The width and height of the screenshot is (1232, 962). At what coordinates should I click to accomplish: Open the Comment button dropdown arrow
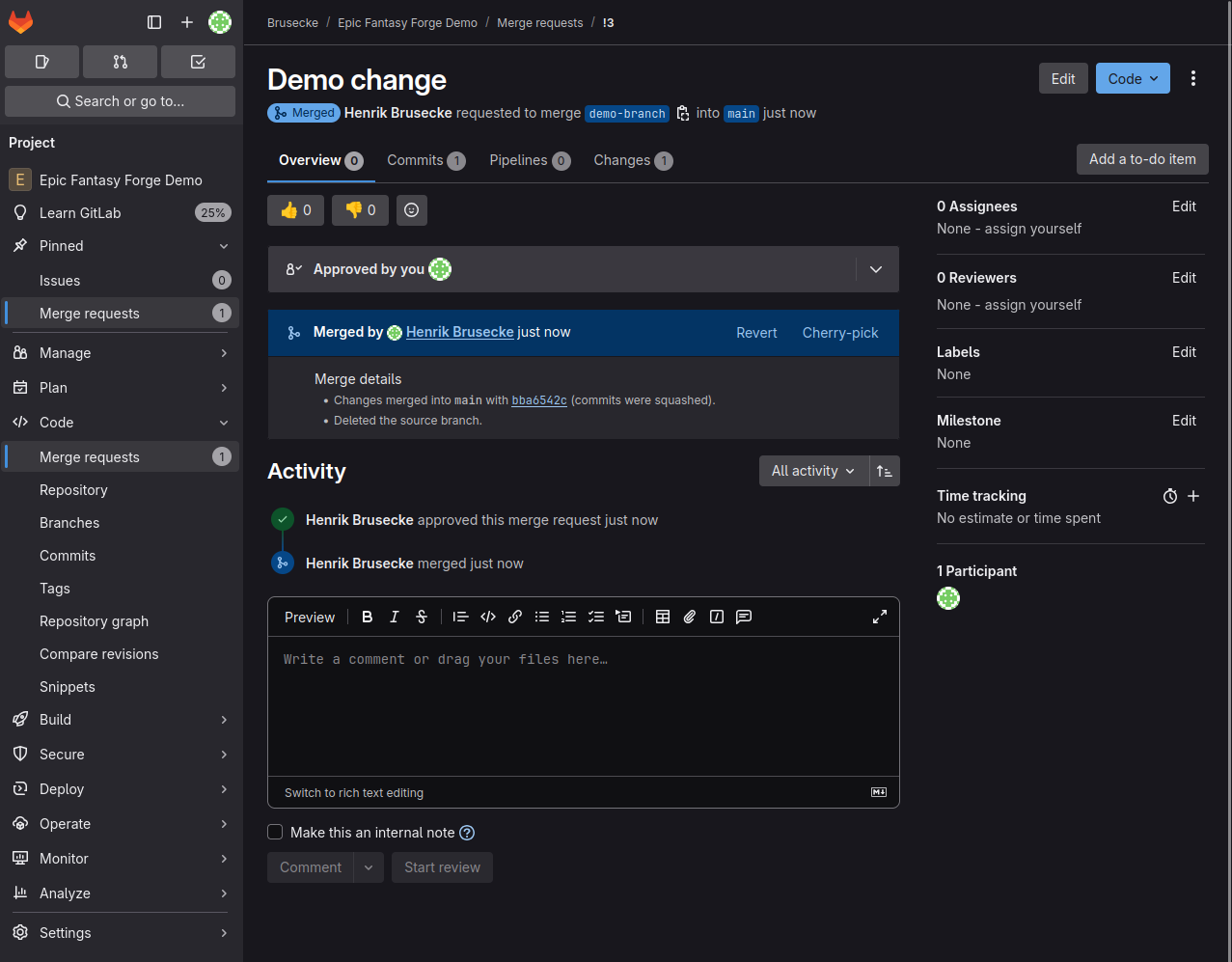click(369, 867)
